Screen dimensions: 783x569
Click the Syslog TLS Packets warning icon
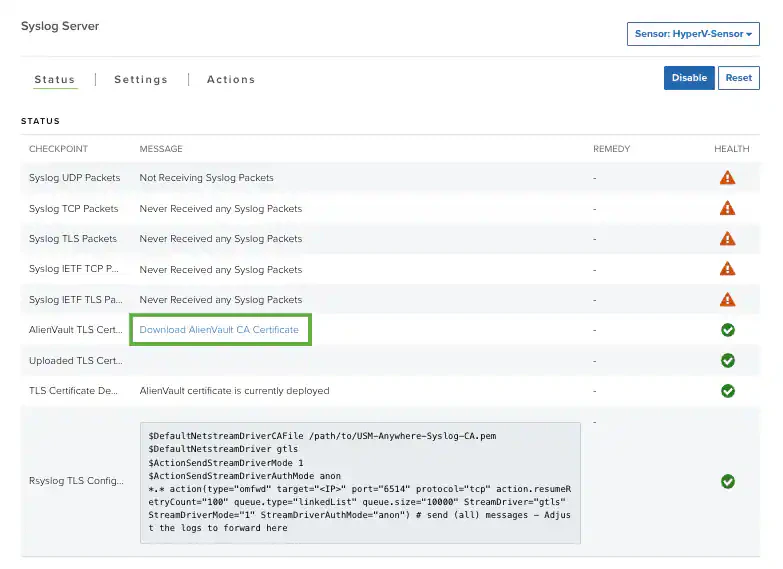[x=727, y=239]
